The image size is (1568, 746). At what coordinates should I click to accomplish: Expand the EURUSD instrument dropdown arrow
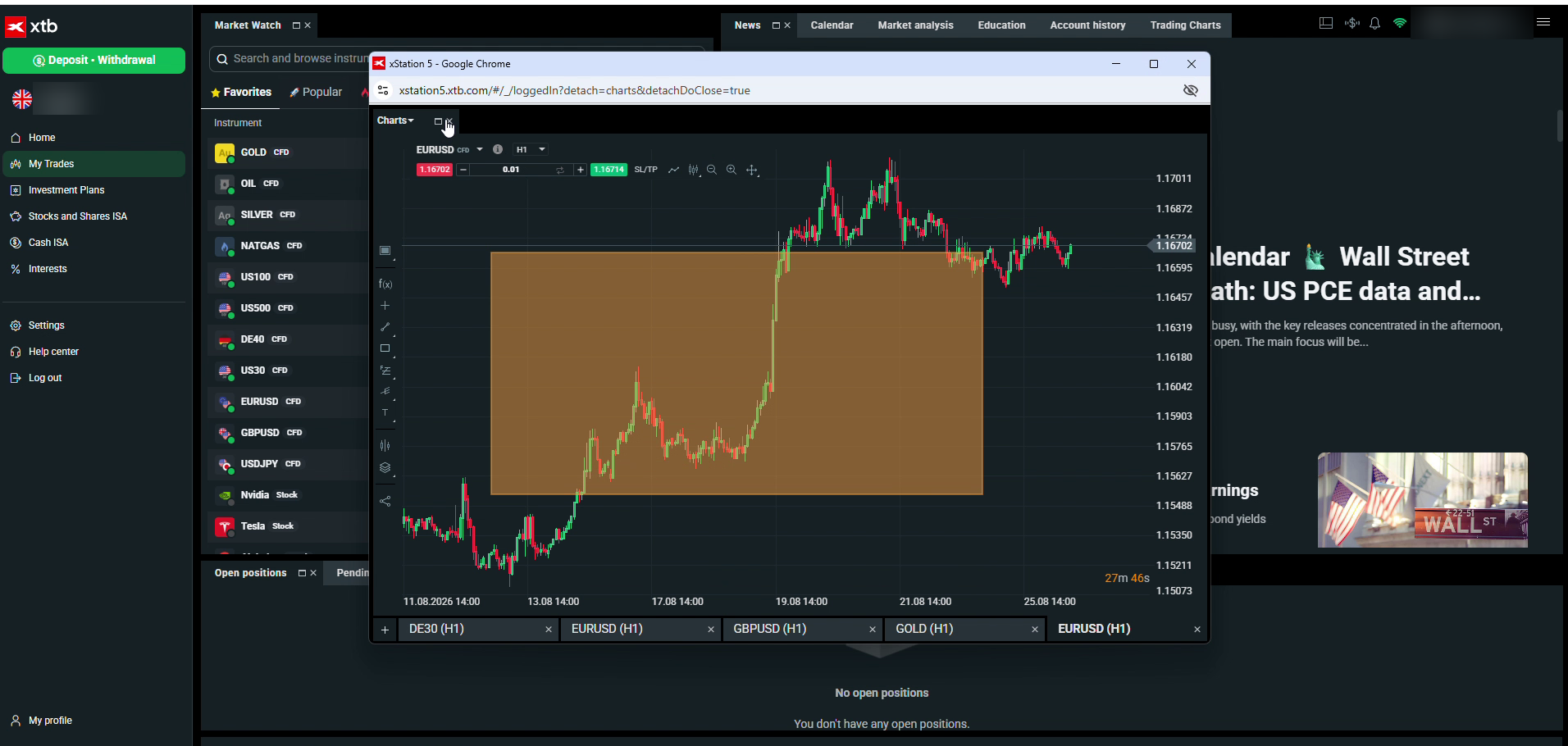[480, 149]
